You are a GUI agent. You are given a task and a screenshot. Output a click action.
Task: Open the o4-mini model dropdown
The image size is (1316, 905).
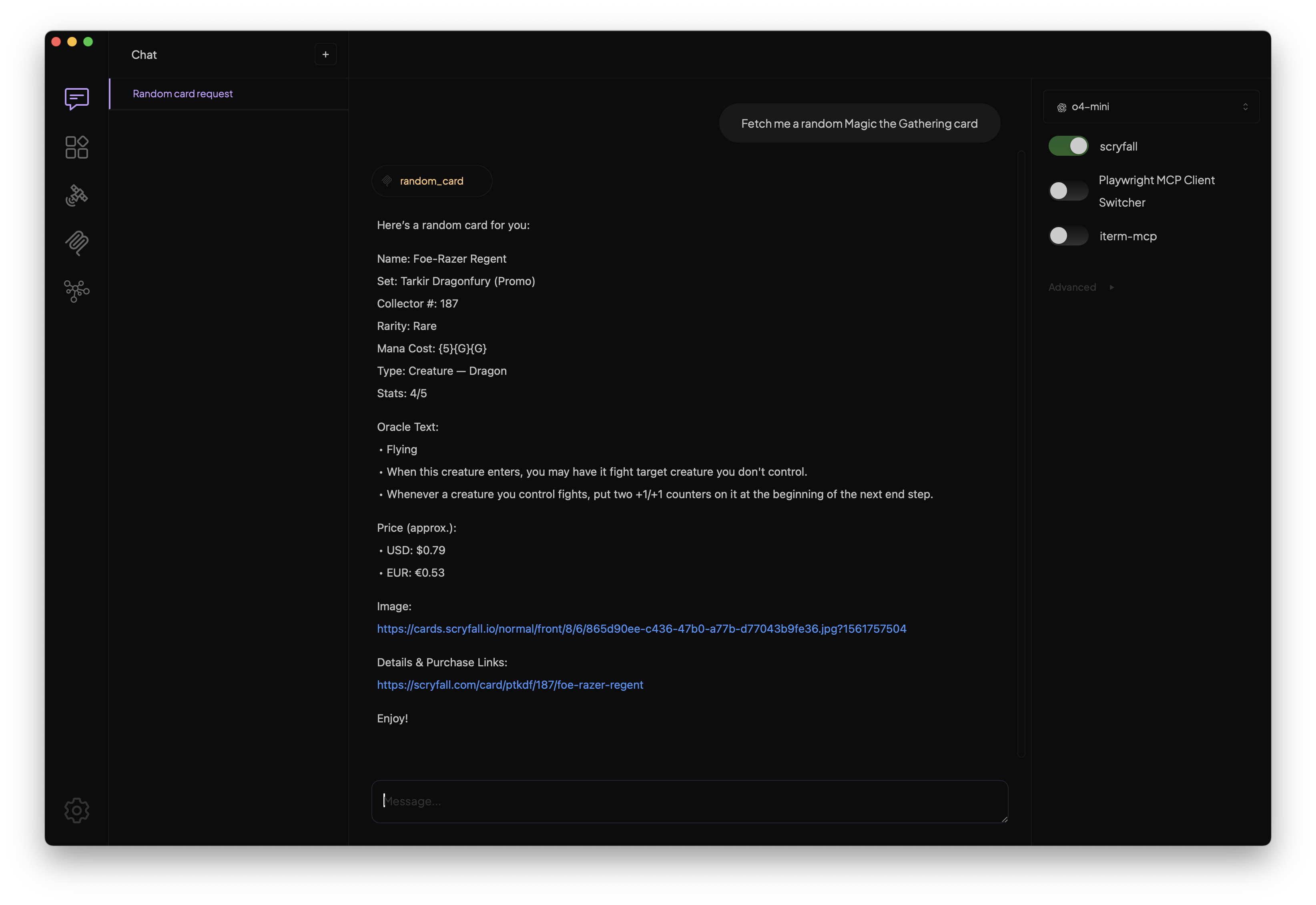1151,107
